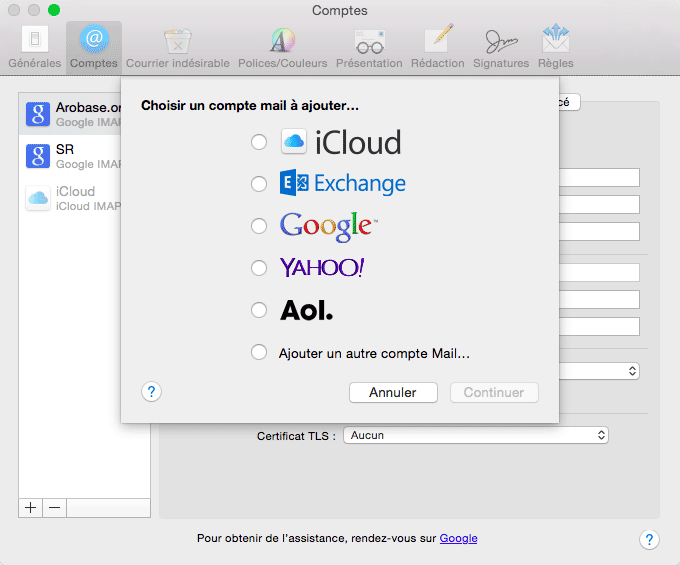Open Courrier indésirable preferences
680x565 pixels.
point(177,47)
